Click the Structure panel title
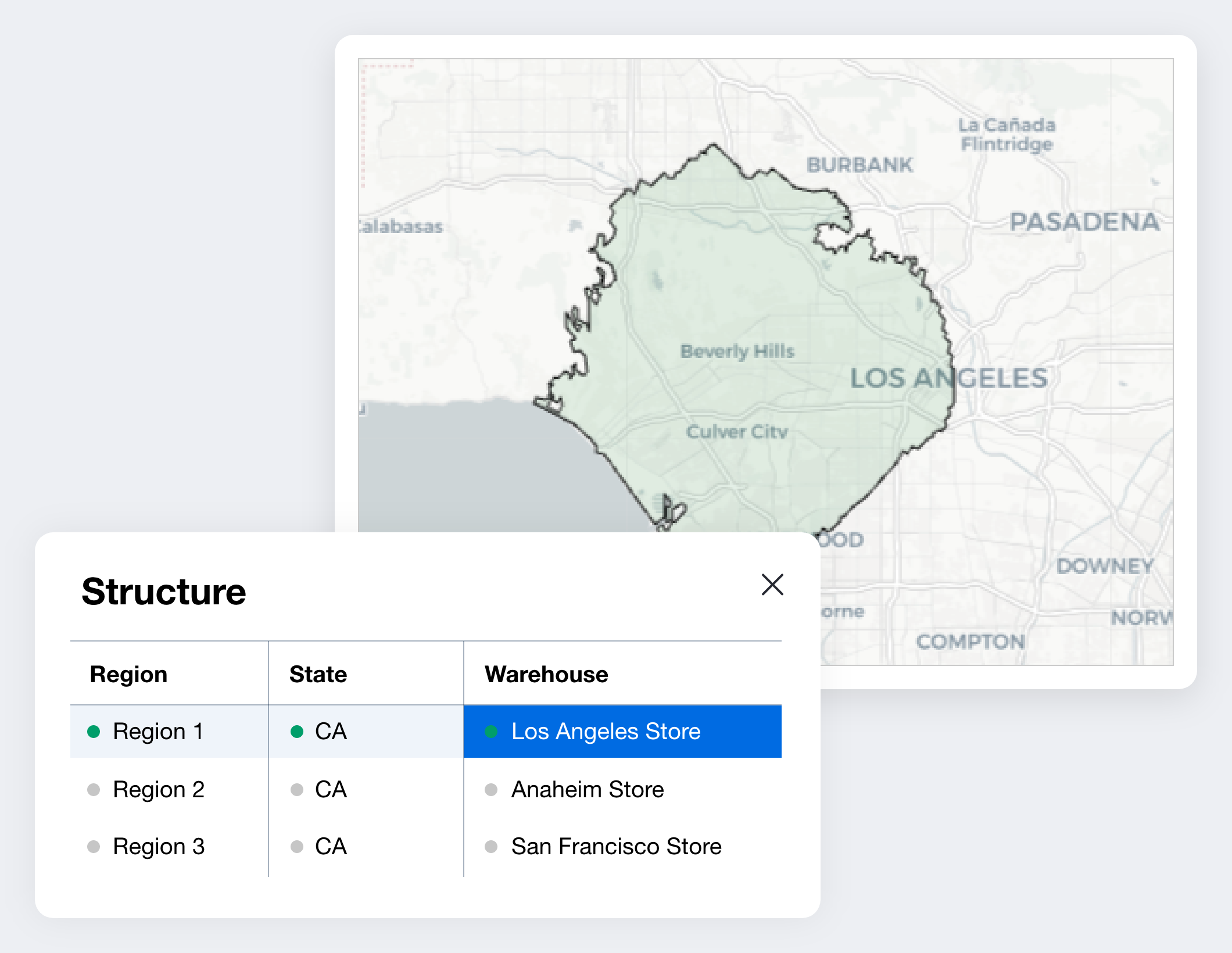The image size is (1232, 953). point(164,592)
